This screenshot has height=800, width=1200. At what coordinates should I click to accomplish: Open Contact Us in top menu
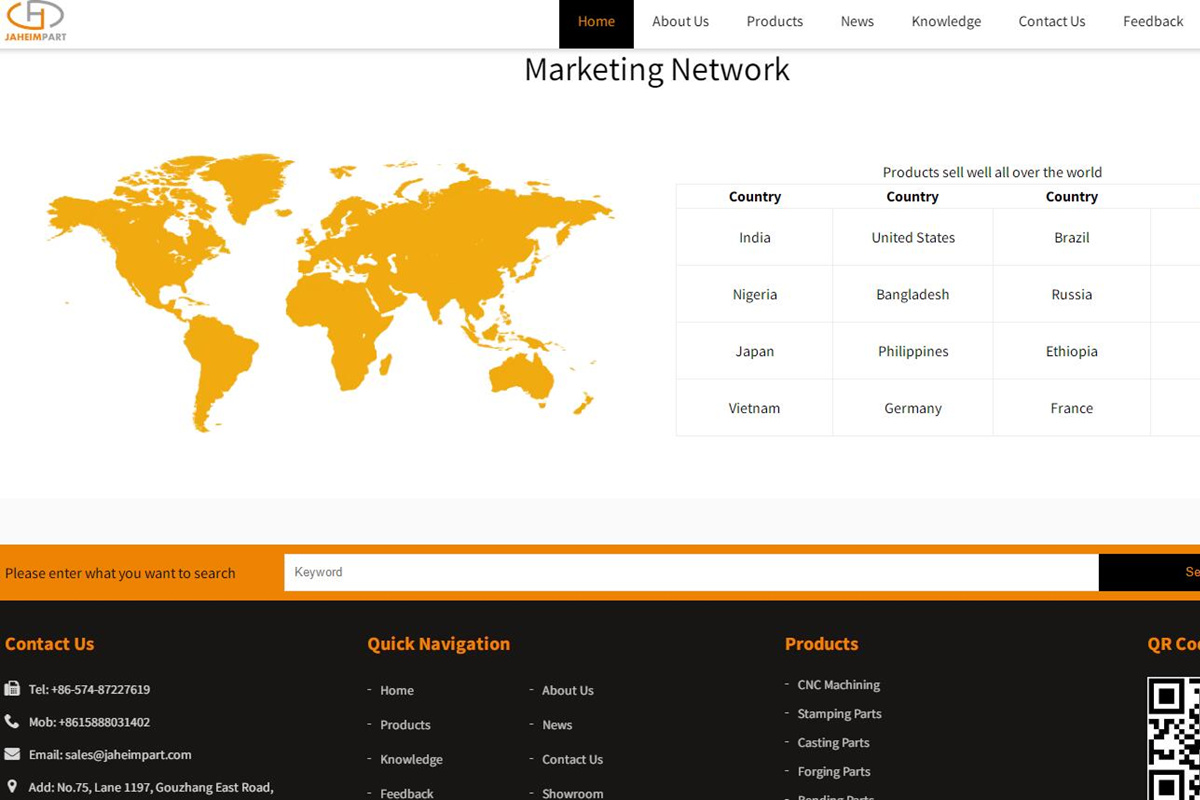tap(1051, 22)
